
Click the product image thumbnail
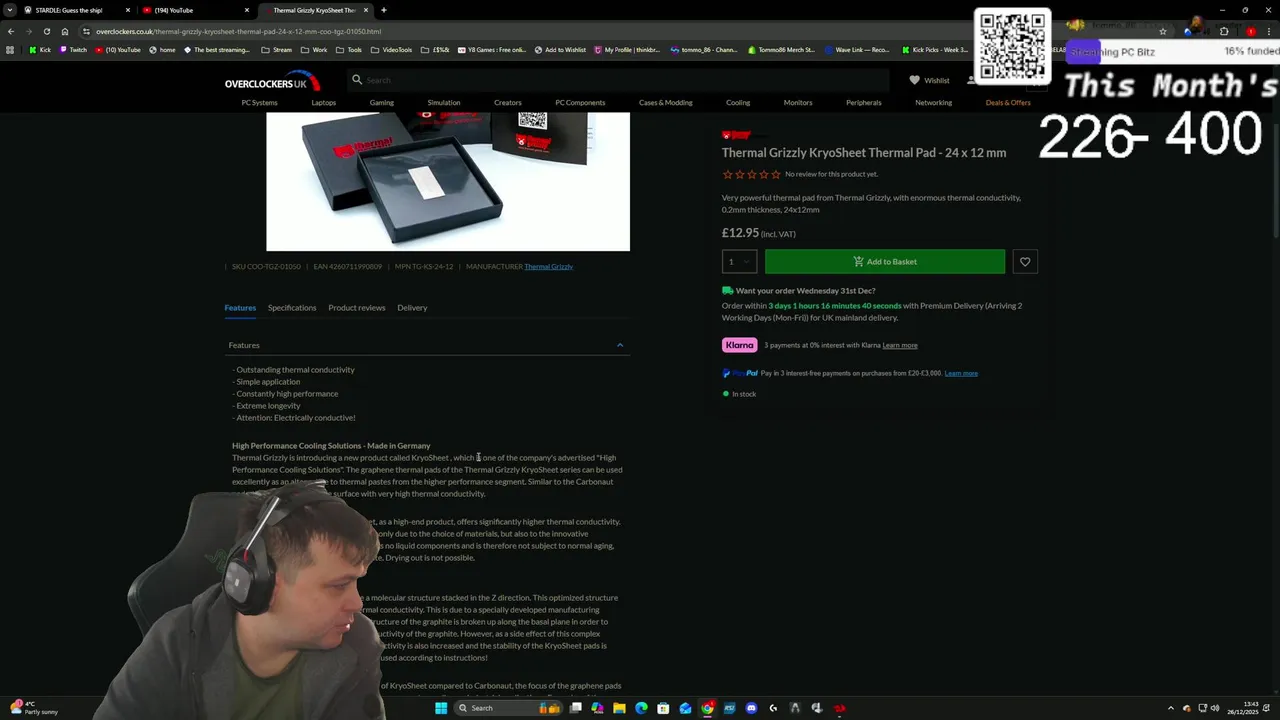pyautogui.click(x=448, y=180)
